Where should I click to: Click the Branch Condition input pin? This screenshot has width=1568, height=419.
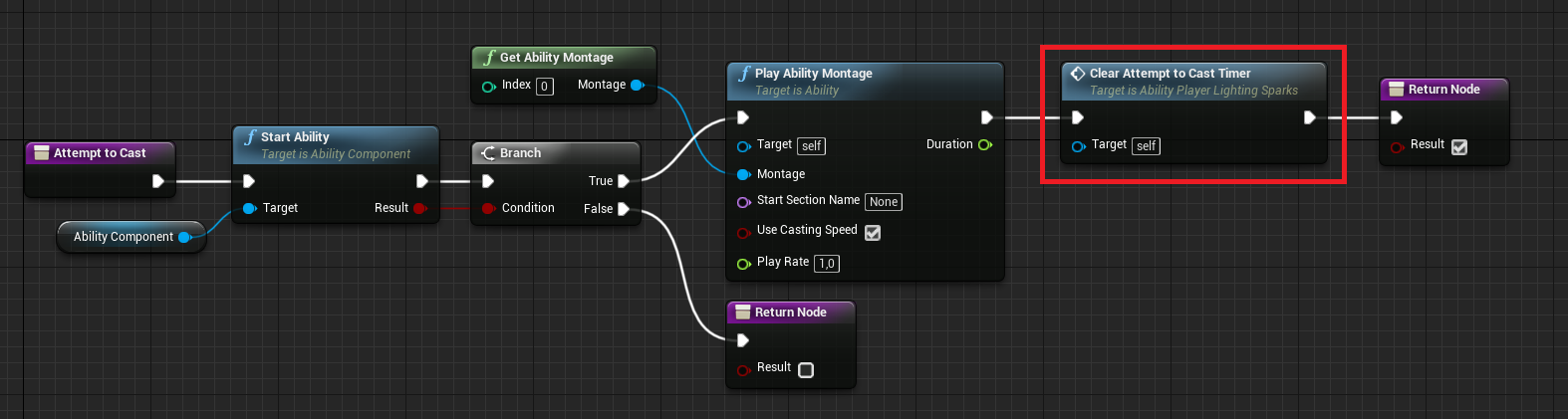pyautogui.click(x=488, y=208)
